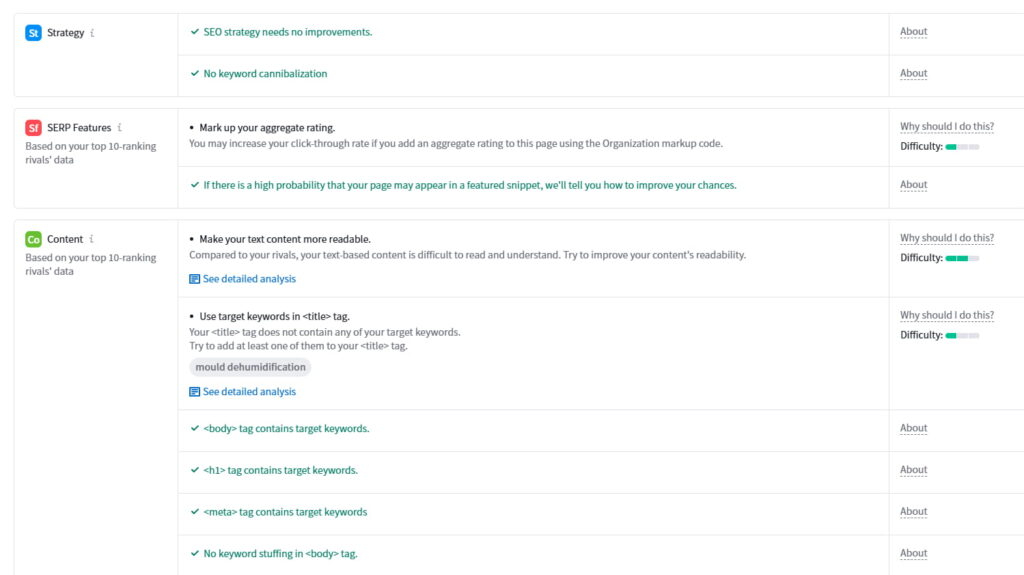Click the Organization markup code description sentence
The height and width of the screenshot is (575, 1024).
click(x=456, y=144)
